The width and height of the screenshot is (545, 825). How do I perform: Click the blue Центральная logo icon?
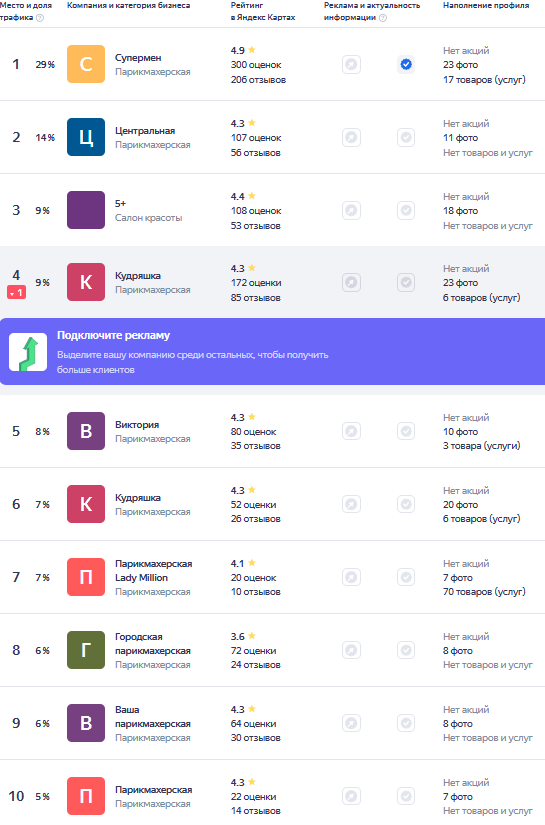pyautogui.click(x=86, y=137)
